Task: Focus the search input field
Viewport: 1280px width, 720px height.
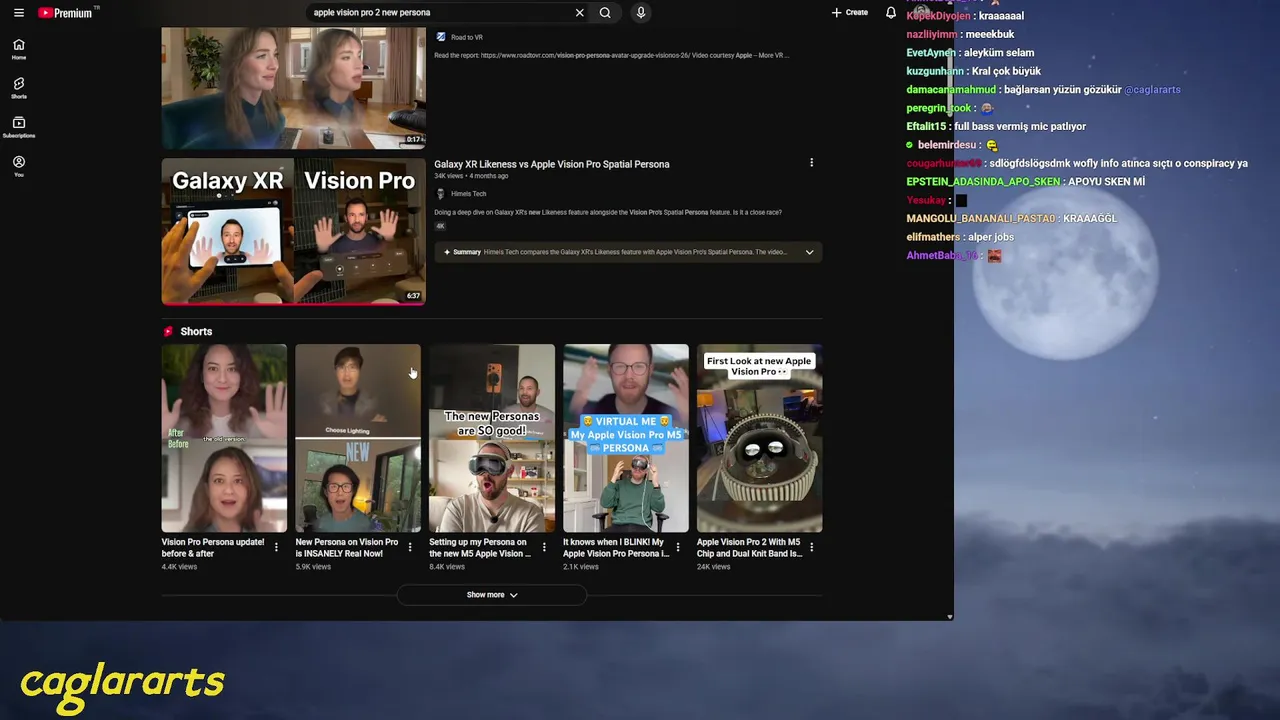Action: point(440,13)
